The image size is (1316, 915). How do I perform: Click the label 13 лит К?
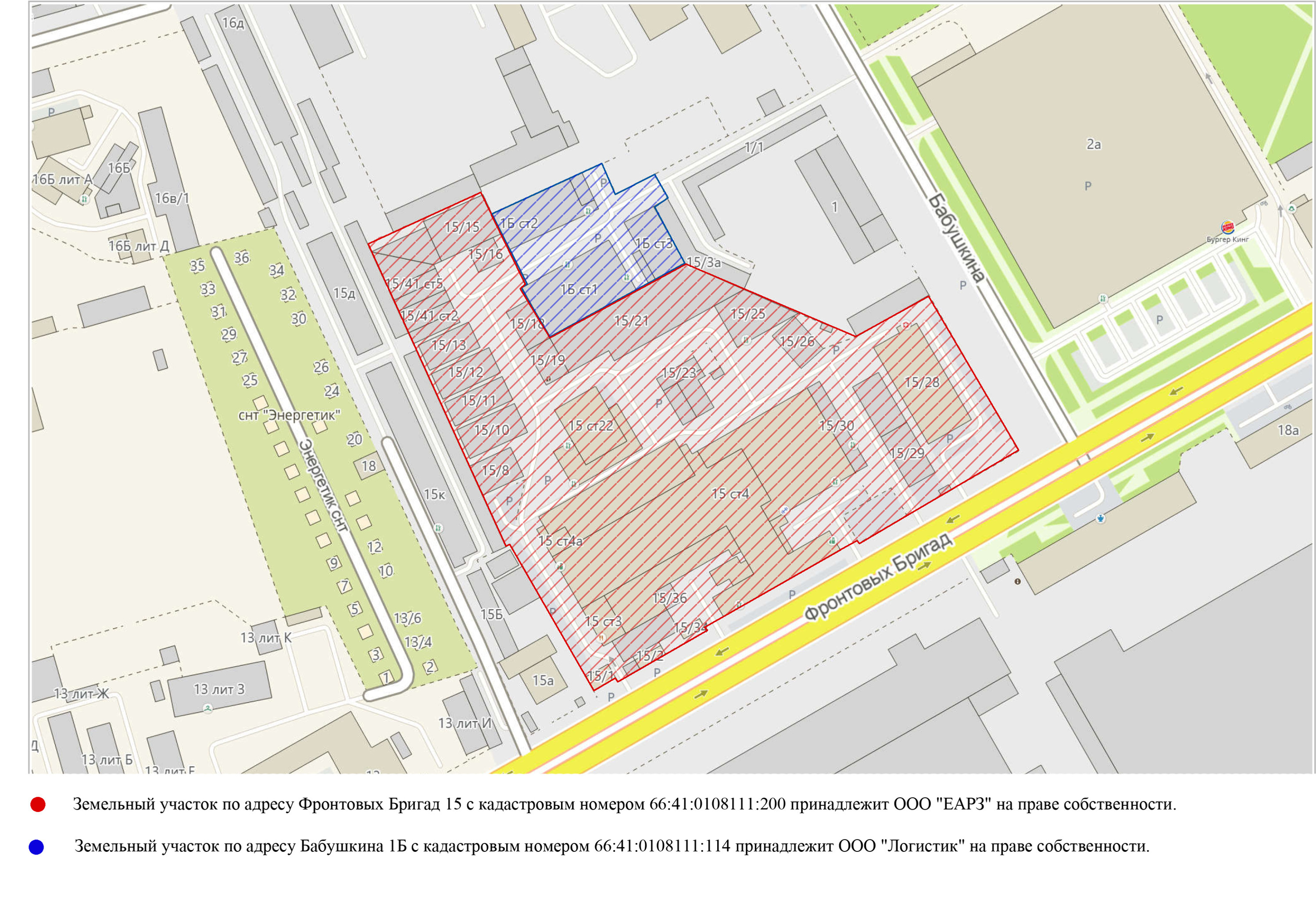[x=265, y=638]
